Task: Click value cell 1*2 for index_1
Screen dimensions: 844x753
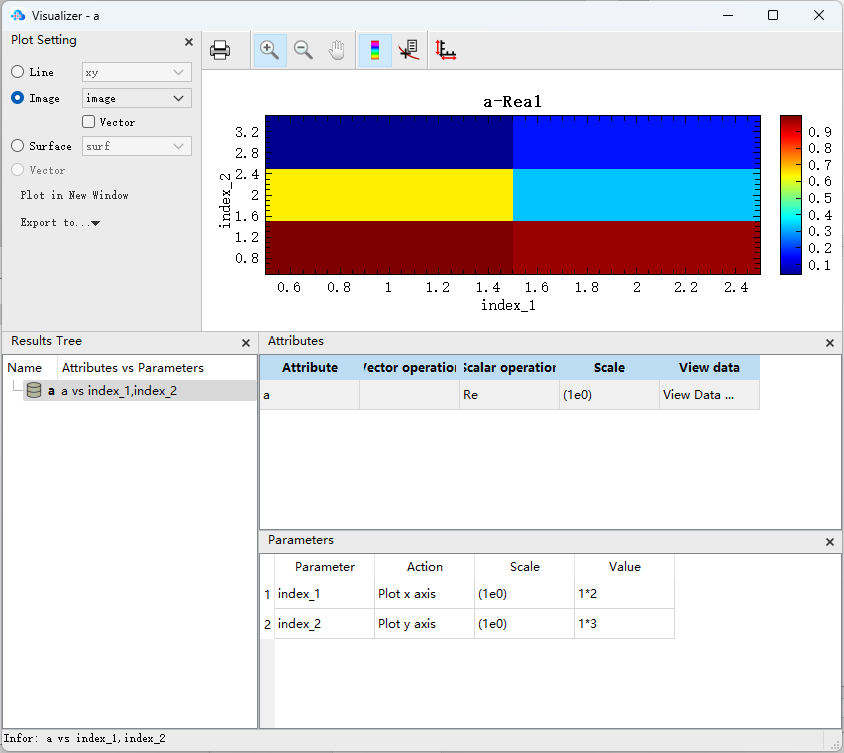Action: click(624, 594)
